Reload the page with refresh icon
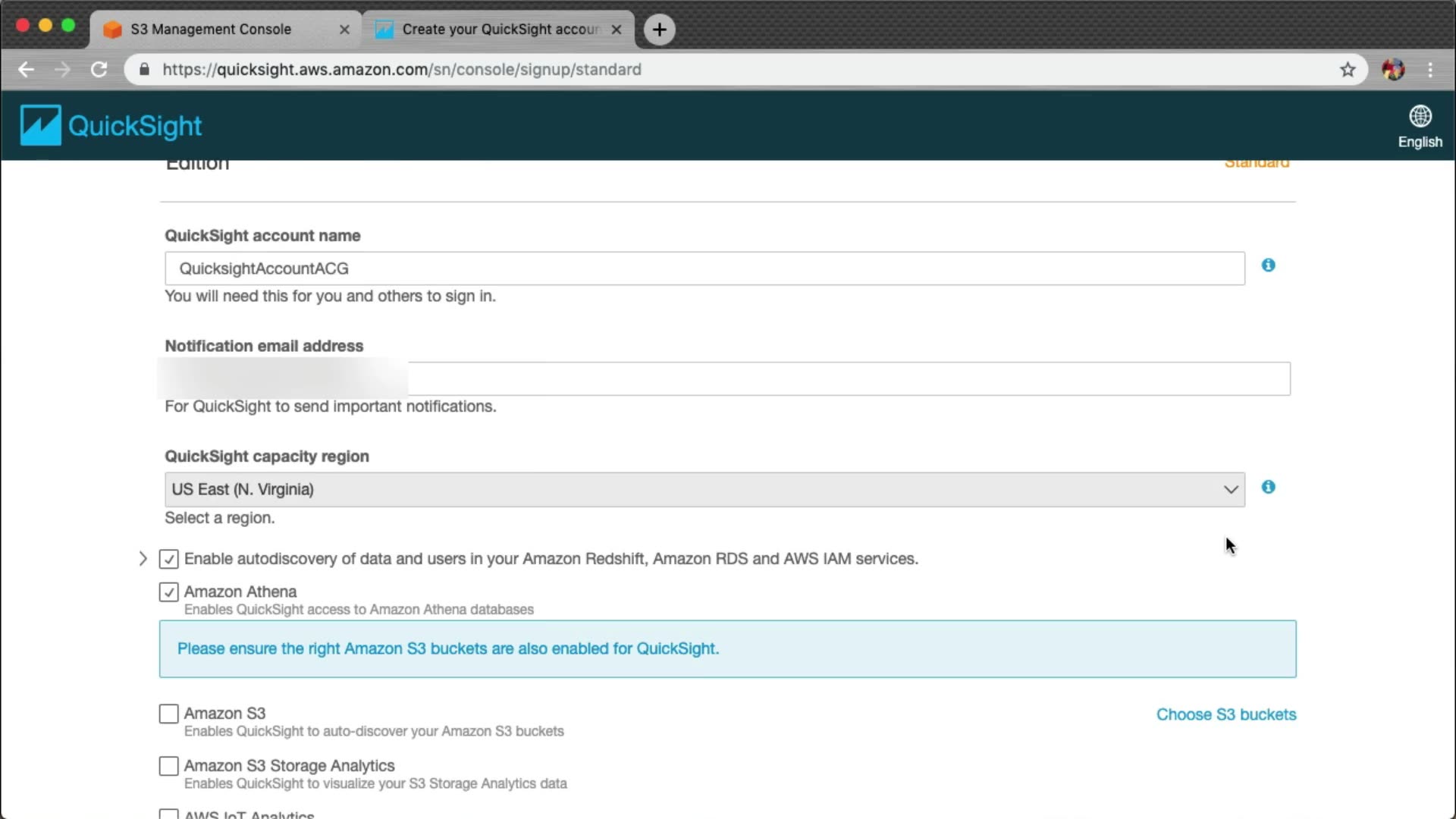1456x819 pixels. click(x=99, y=70)
